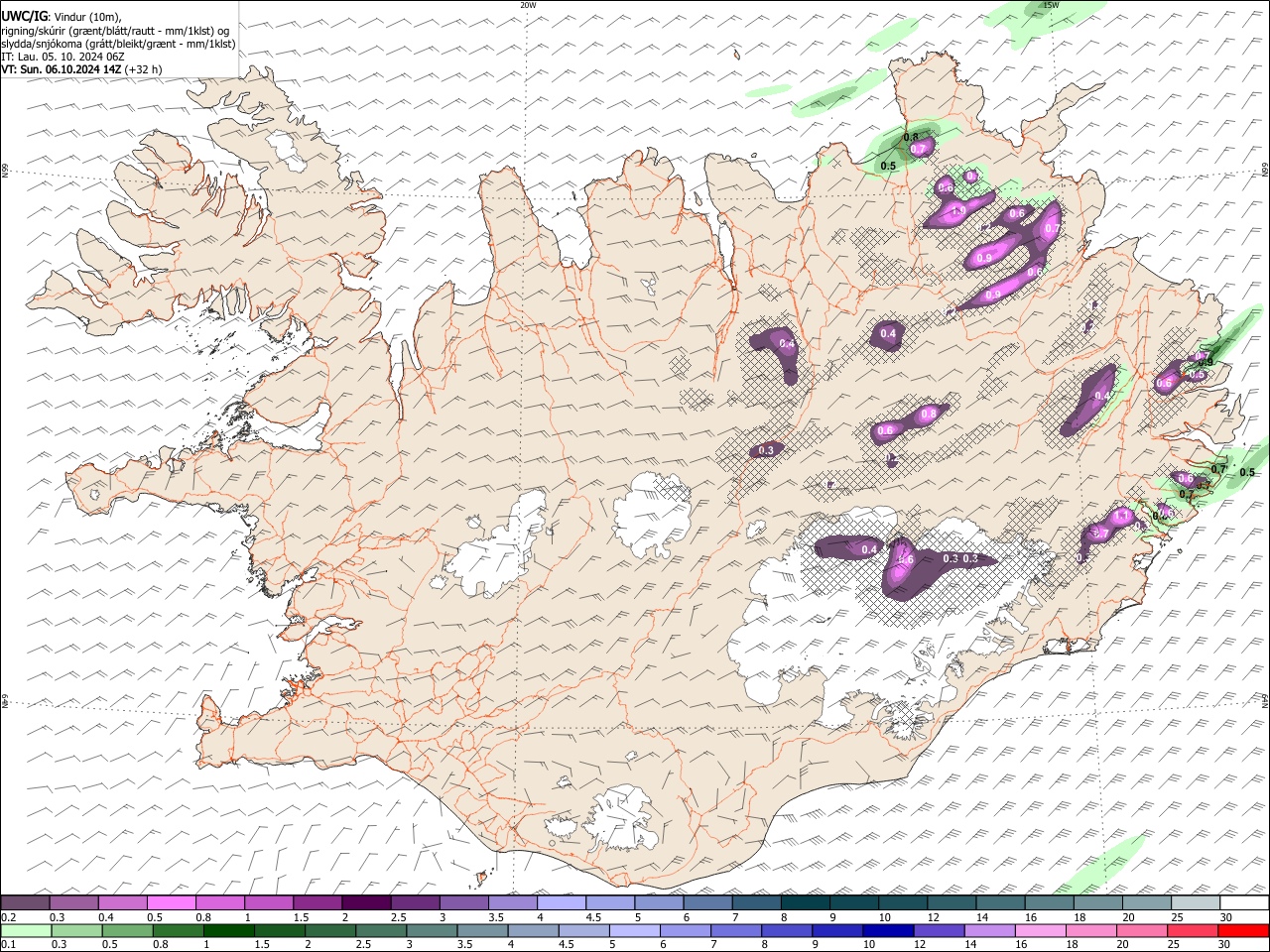Click the 'IT: Lau. 05. 10. 2024 06Z' line
The height and width of the screenshot is (952, 1270).
click(63, 57)
